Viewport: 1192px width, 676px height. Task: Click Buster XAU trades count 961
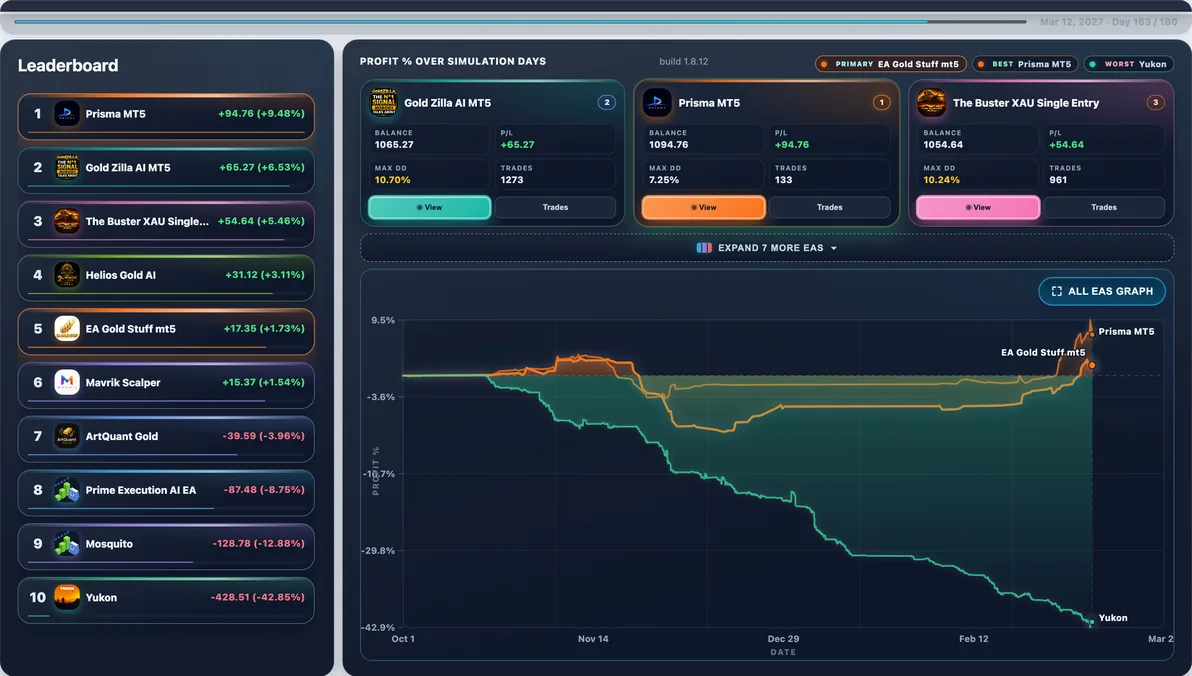click(1058, 180)
